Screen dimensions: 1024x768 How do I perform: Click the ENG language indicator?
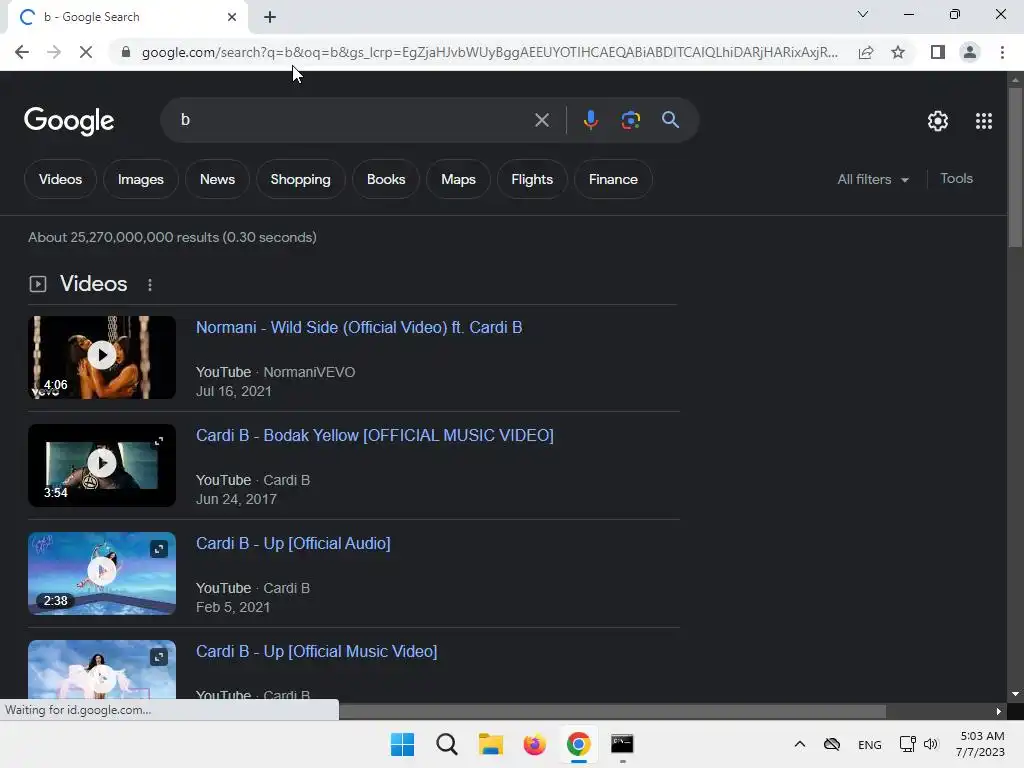[x=869, y=744]
